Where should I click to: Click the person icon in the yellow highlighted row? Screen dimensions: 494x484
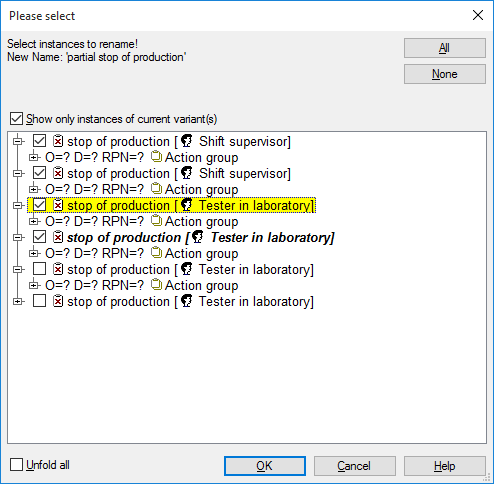pyautogui.click(x=187, y=205)
